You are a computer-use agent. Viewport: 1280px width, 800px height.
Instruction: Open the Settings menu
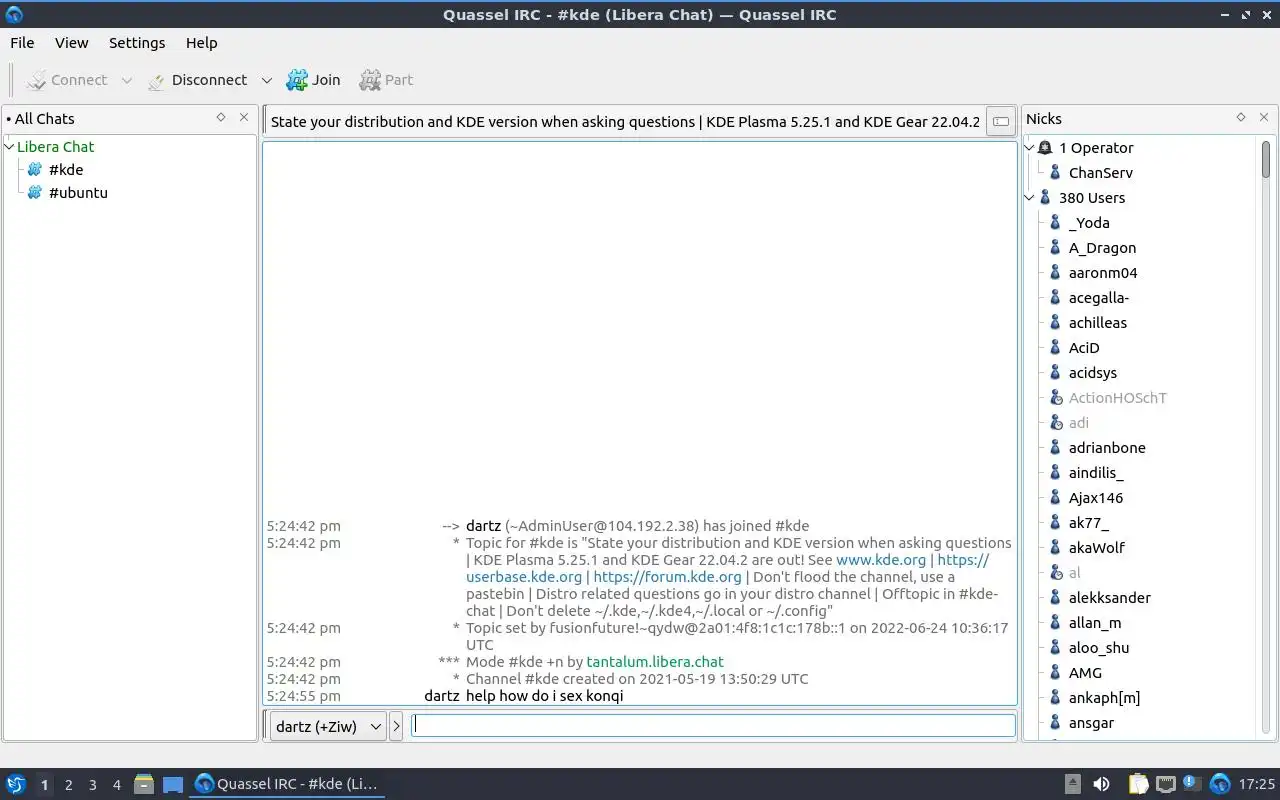[137, 43]
